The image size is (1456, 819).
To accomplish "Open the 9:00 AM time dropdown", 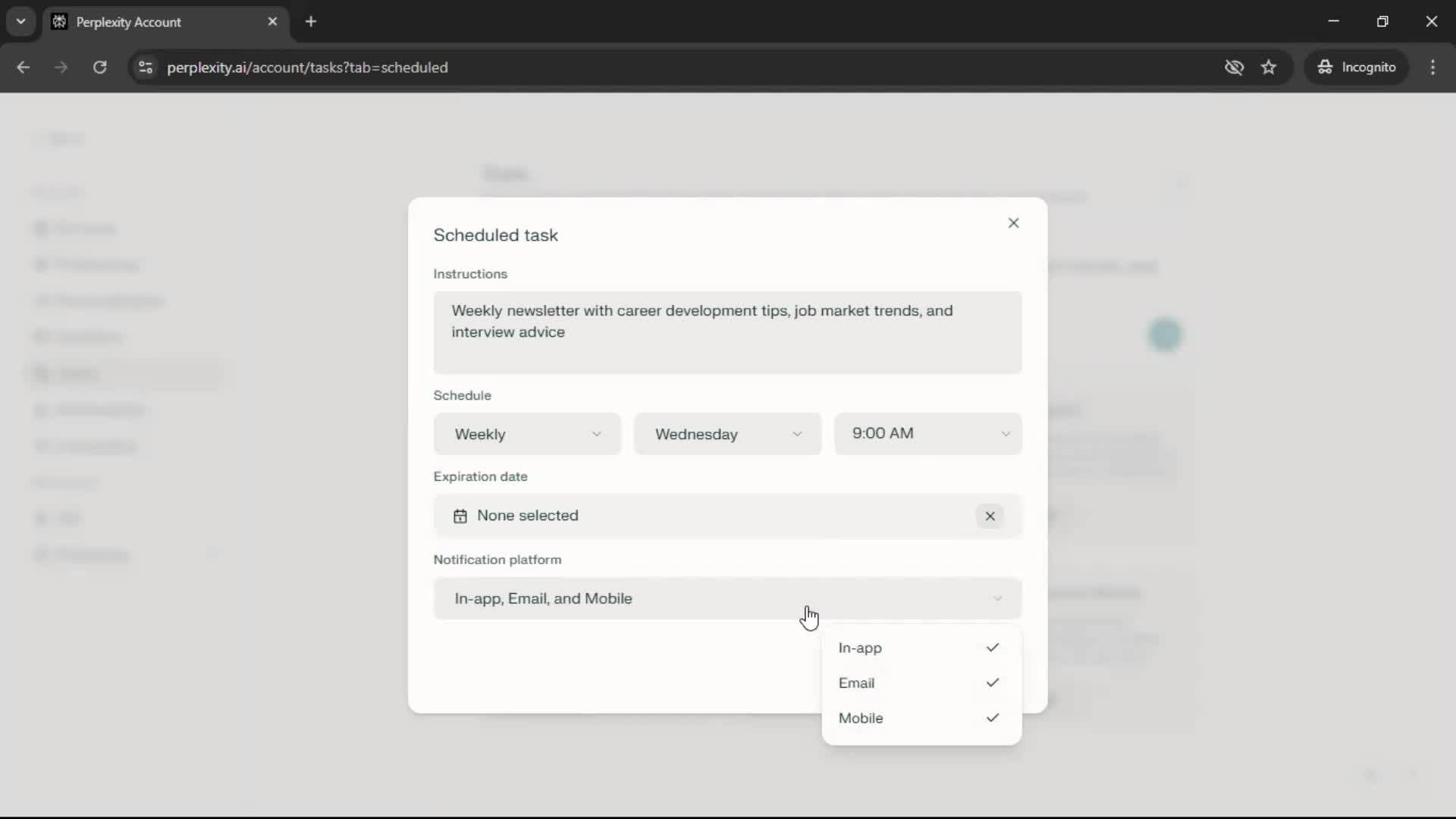I will click(x=927, y=435).
